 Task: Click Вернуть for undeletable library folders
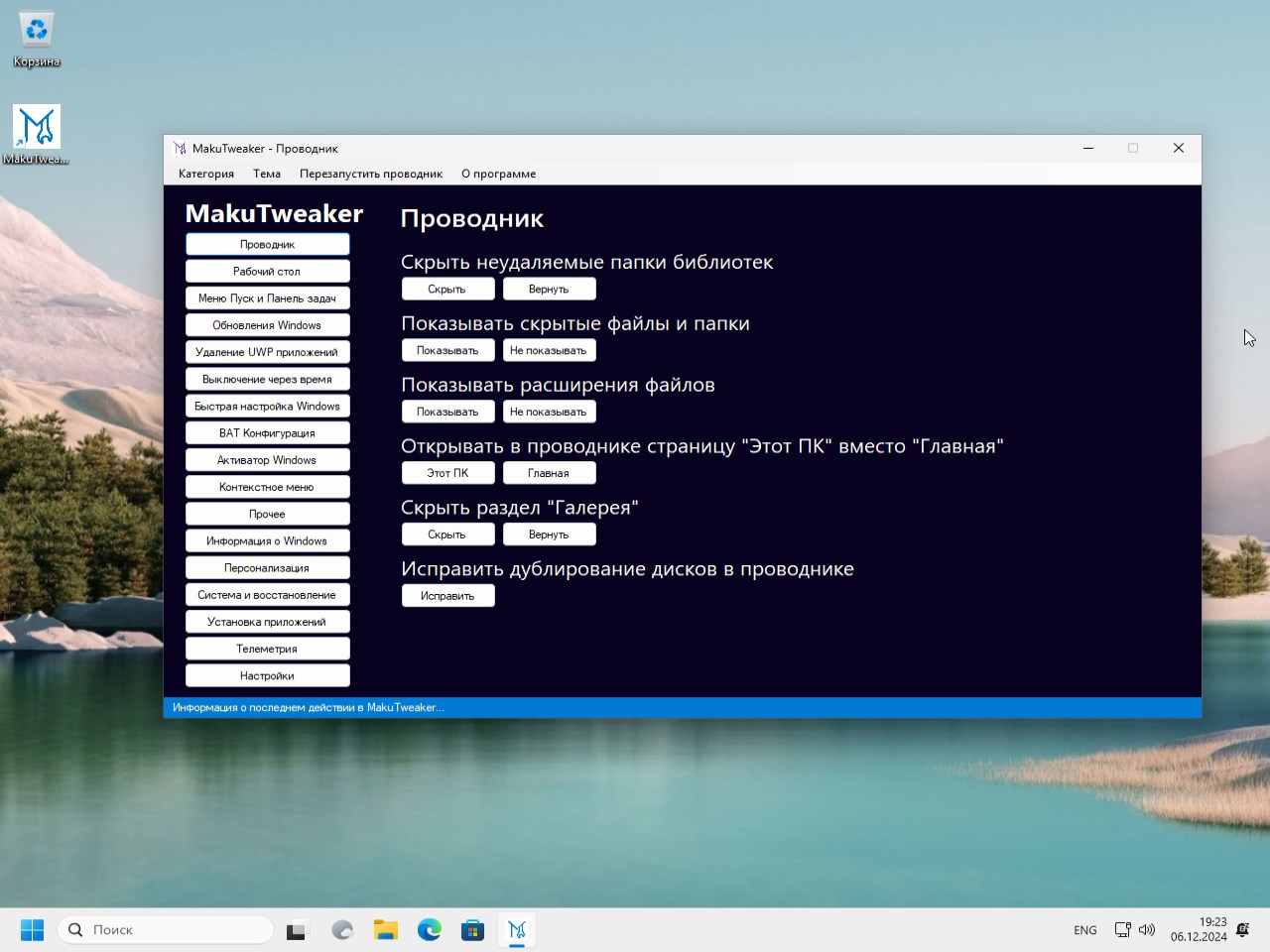(x=549, y=289)
